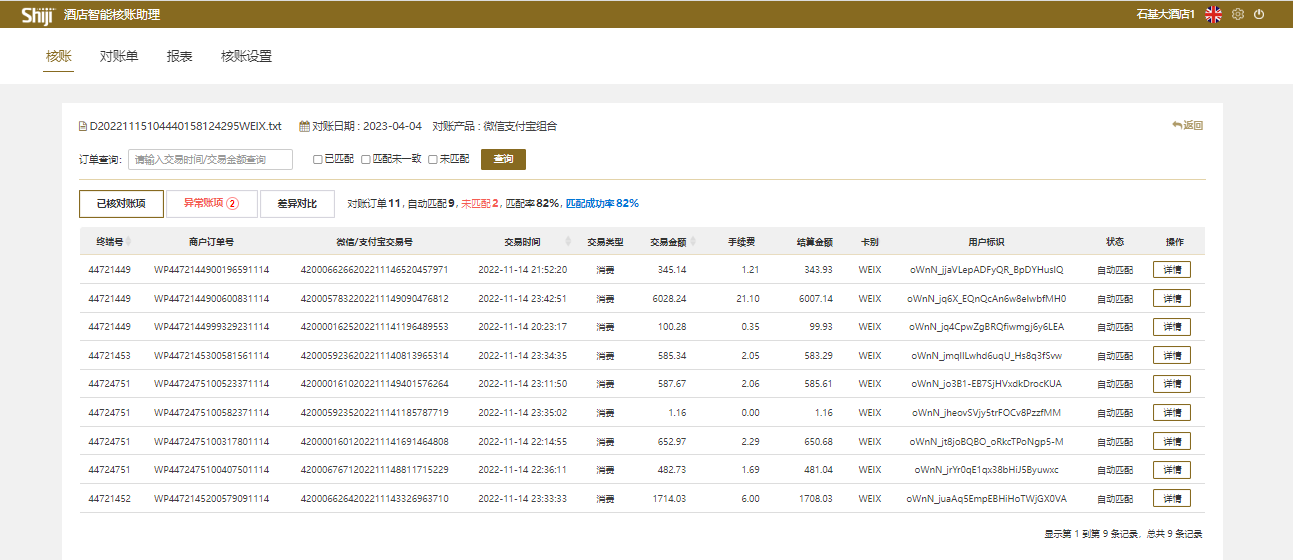Click the calendar icon beside 对账日期
Screen dimensions: 1293x560
coord(304,126)
